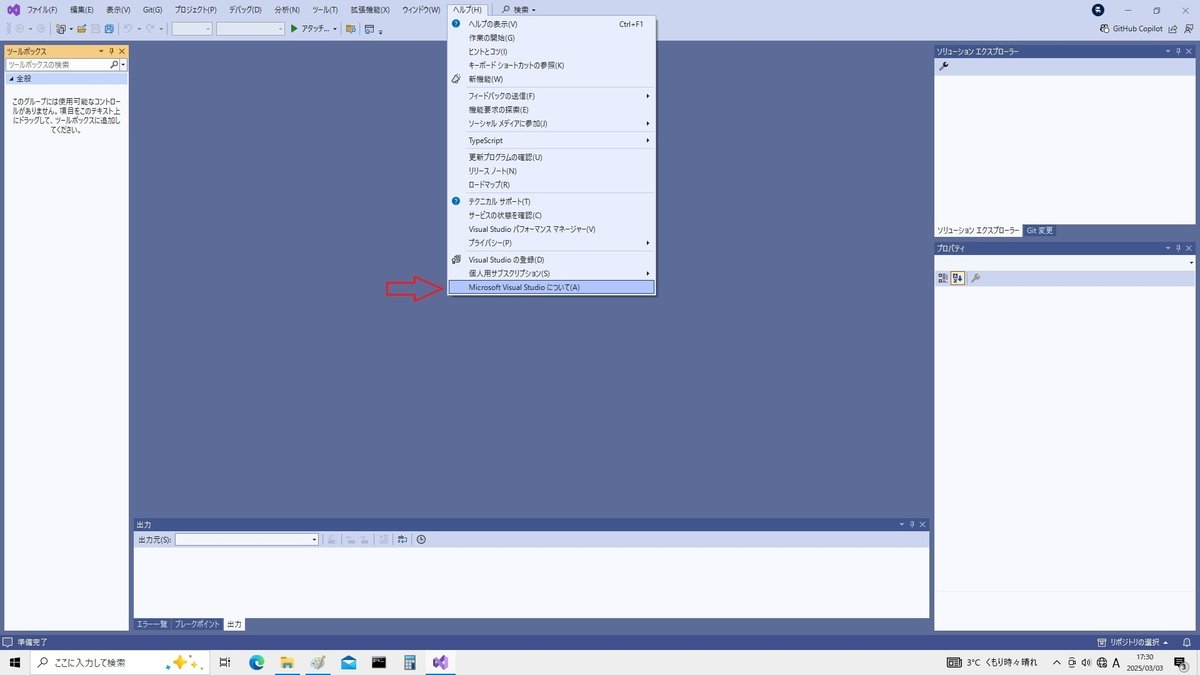1200x675 pixels.
Task: Switch to the Git 変更 tab
Action: [1040, 231]
